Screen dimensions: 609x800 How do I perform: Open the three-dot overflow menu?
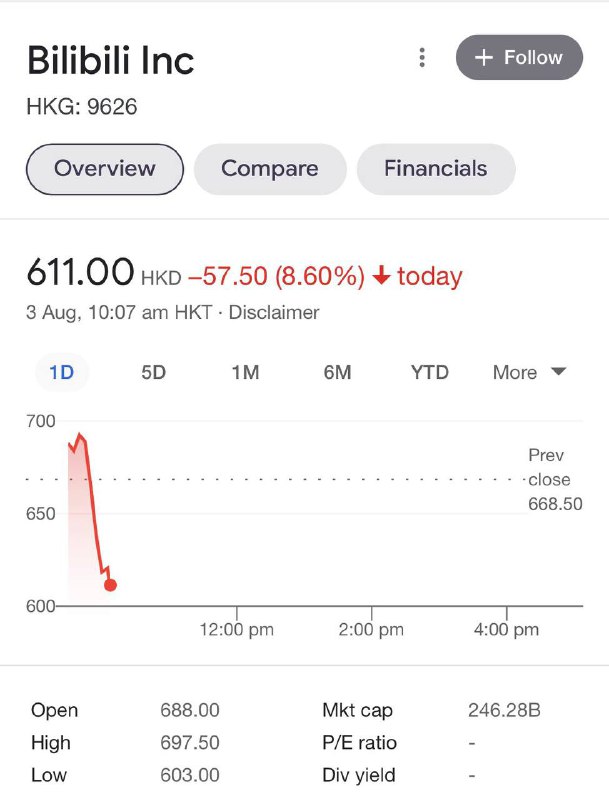(421, 58)
